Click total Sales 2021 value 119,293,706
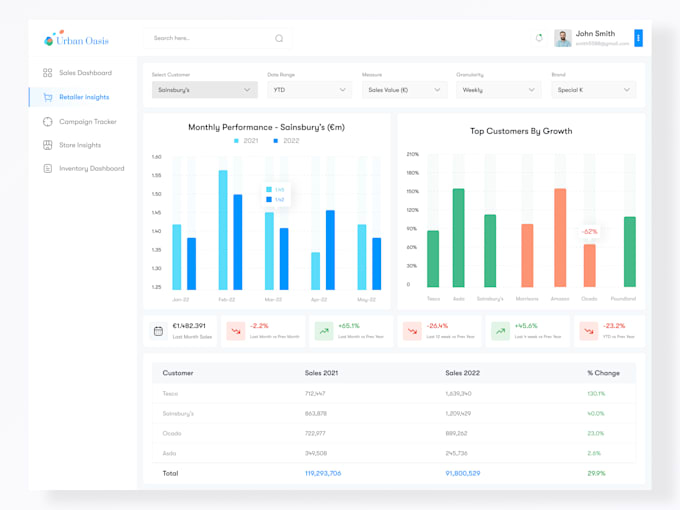The image size is (680, 510). [x=323, y=473]
